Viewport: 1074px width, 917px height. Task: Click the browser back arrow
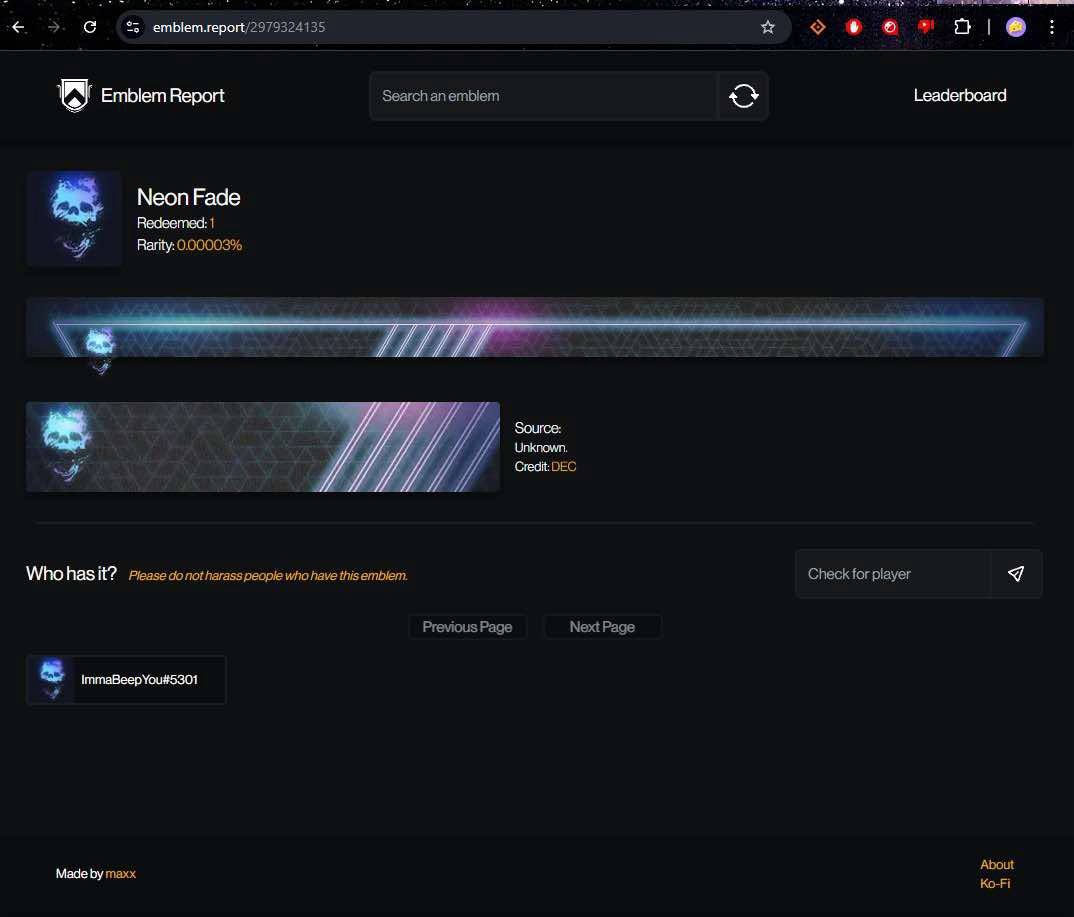[x=18, y=27]
